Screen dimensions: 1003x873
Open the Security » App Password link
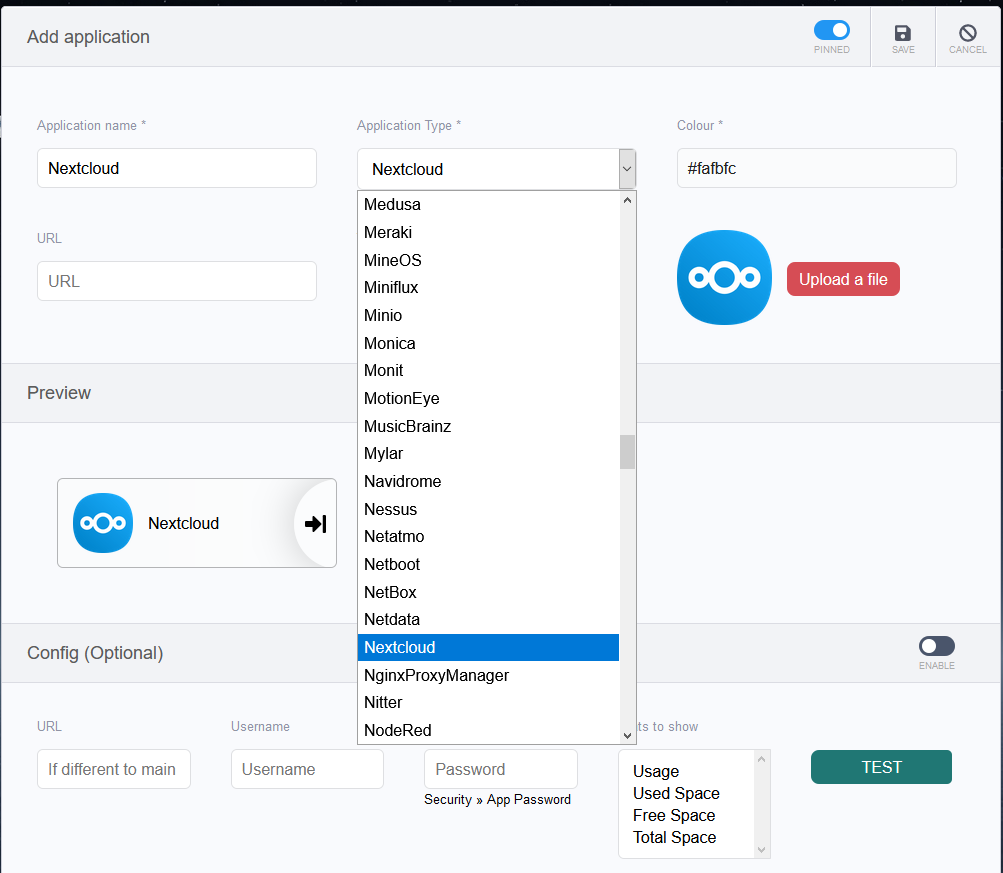coord(497,799)
